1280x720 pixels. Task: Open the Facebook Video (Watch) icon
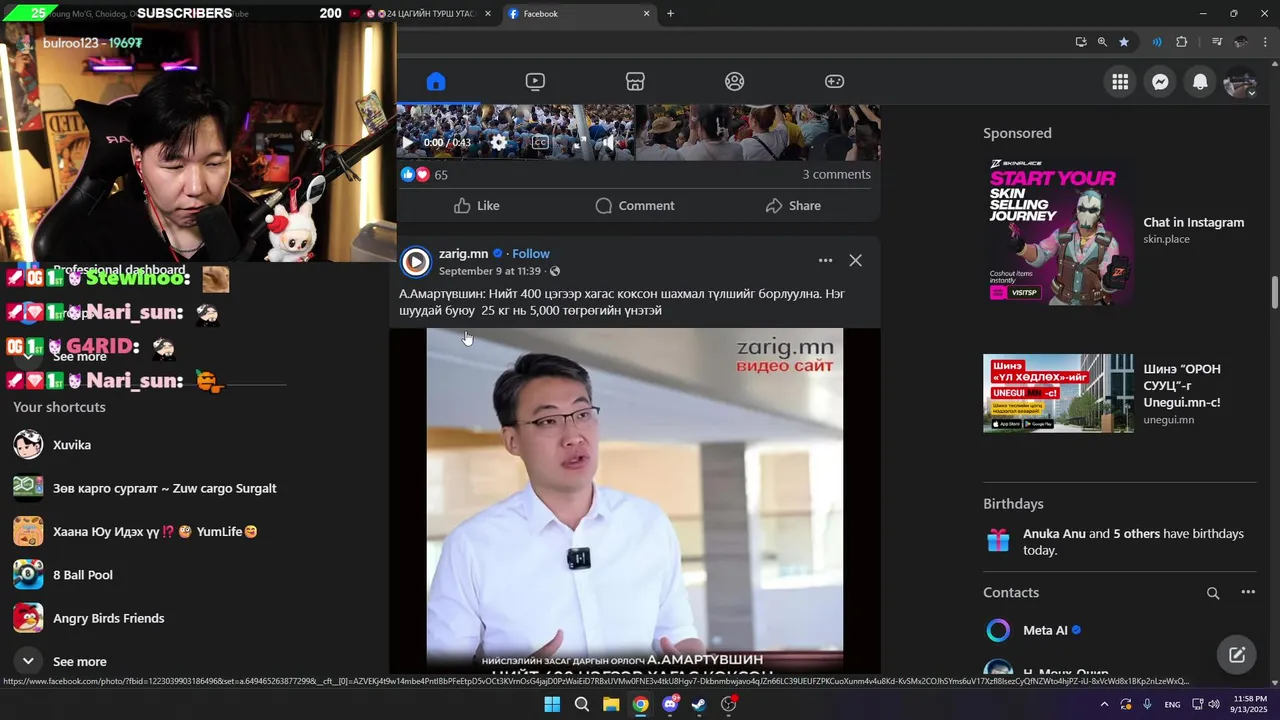click(535, 82)
